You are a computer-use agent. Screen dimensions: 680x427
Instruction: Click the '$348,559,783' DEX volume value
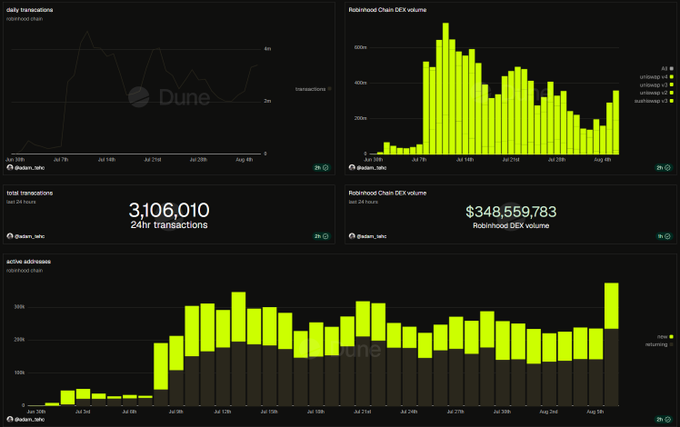pos(511,212)
